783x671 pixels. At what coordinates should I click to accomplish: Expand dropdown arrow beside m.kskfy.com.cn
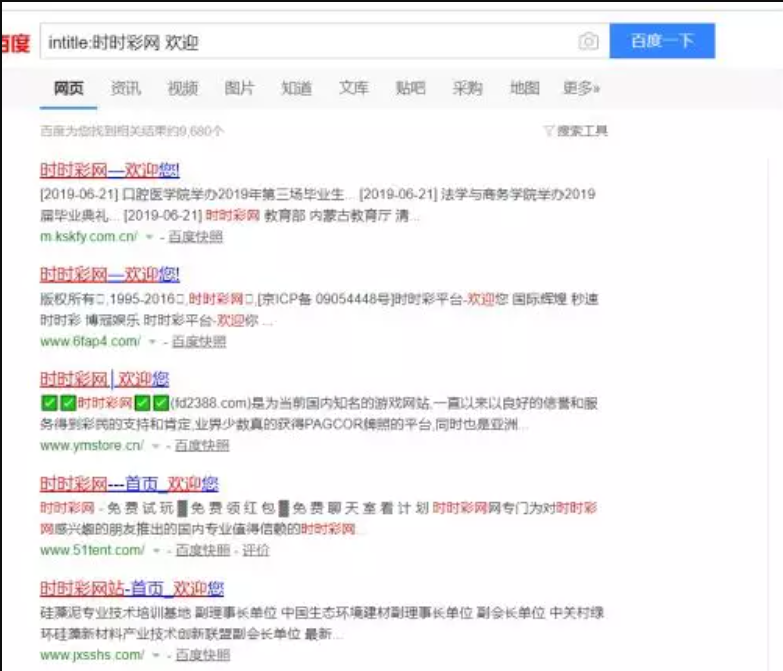pyautogui.click(x=149, y=237)
